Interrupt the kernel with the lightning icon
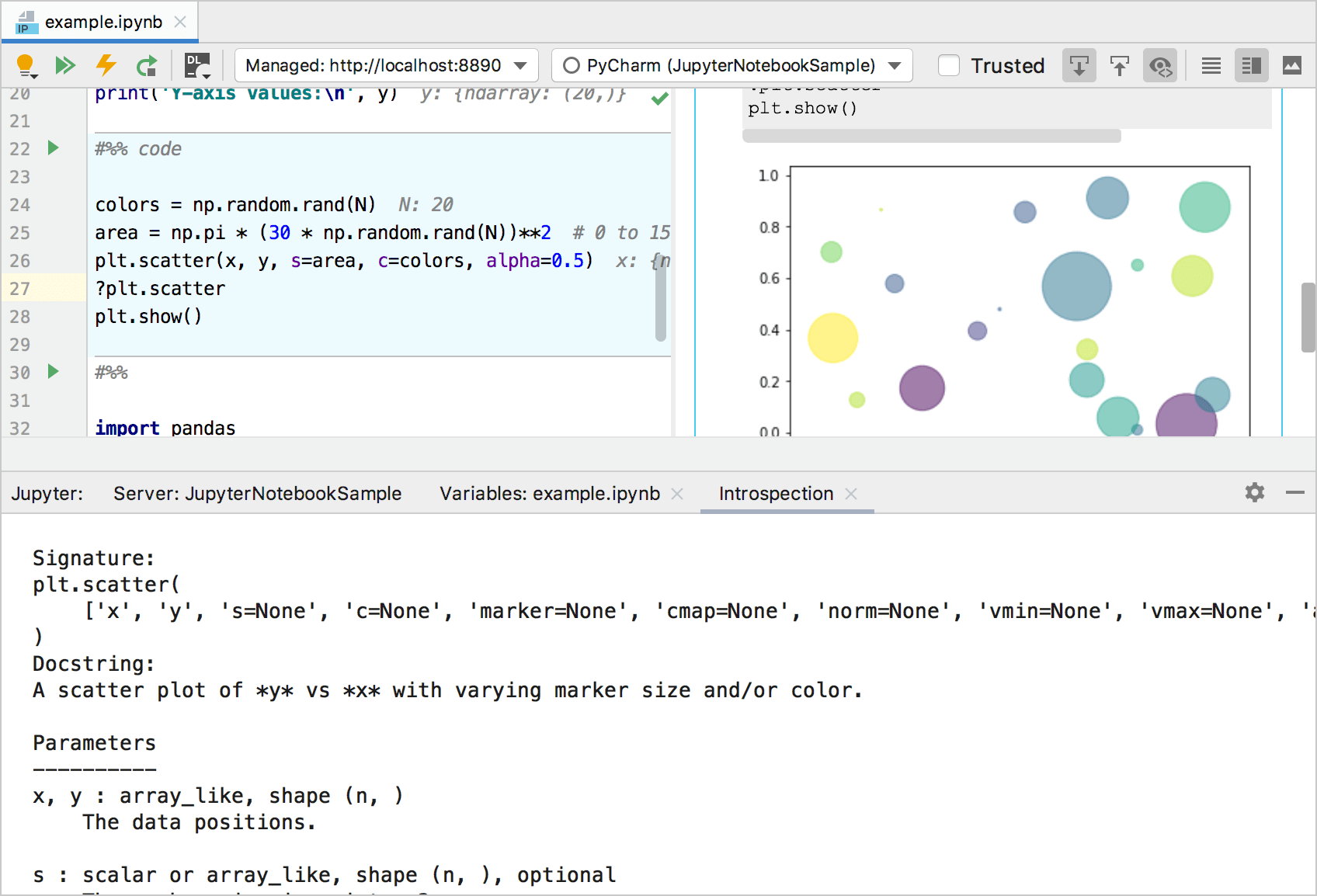The height and width of the screenshot is (896, 1317). click(106, 65)
